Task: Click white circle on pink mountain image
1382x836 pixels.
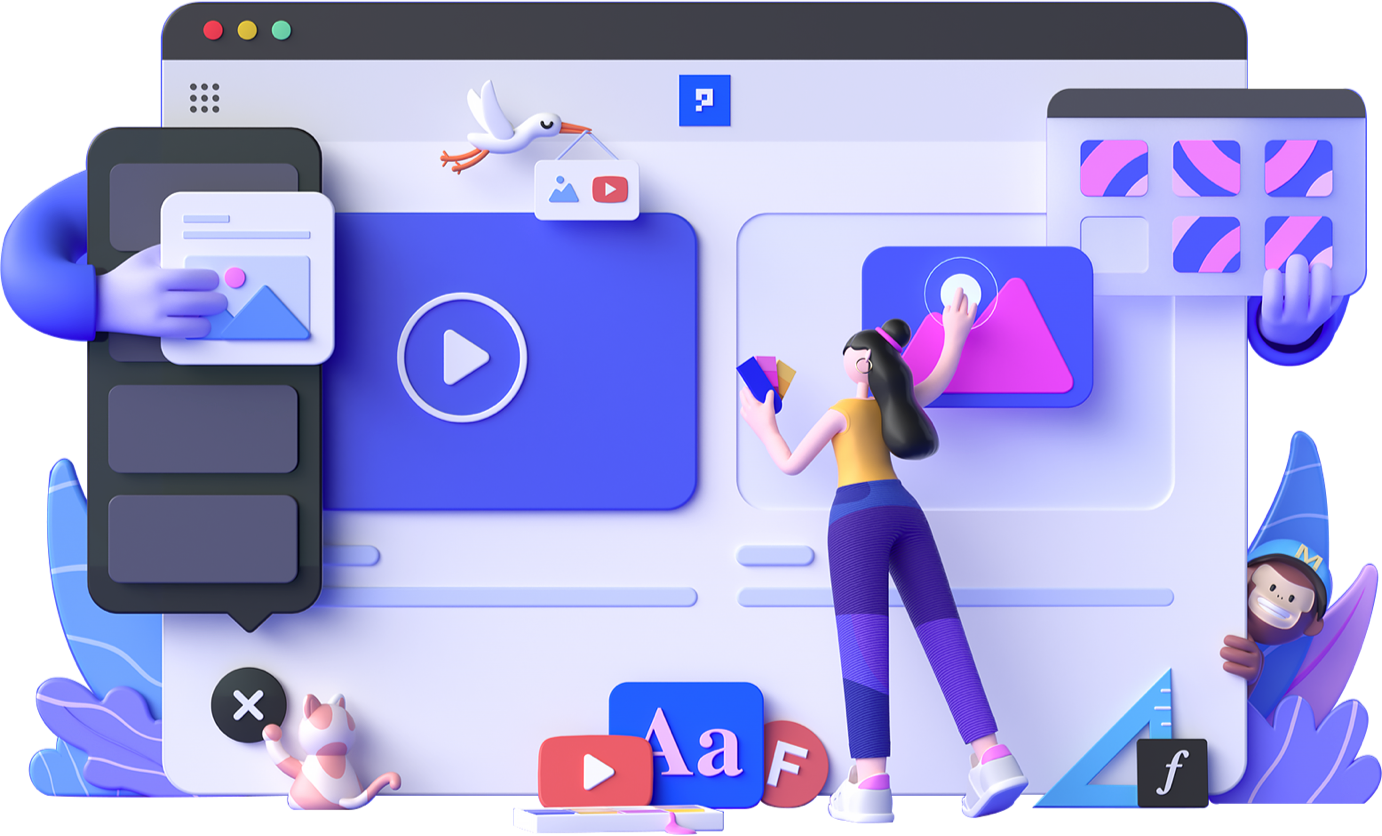Action: 960,290
